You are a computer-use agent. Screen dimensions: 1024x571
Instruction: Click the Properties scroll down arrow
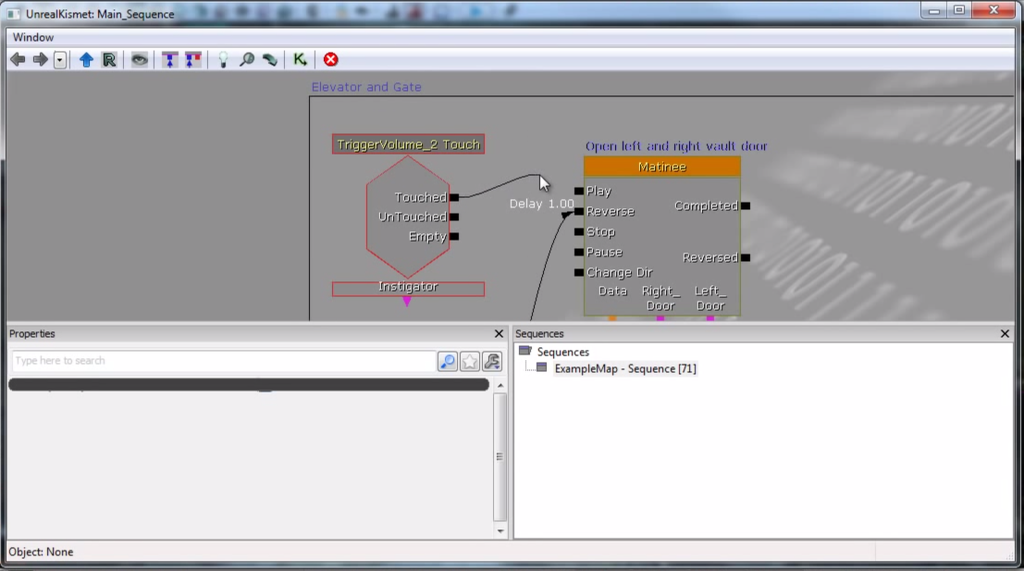coord(500,531)
